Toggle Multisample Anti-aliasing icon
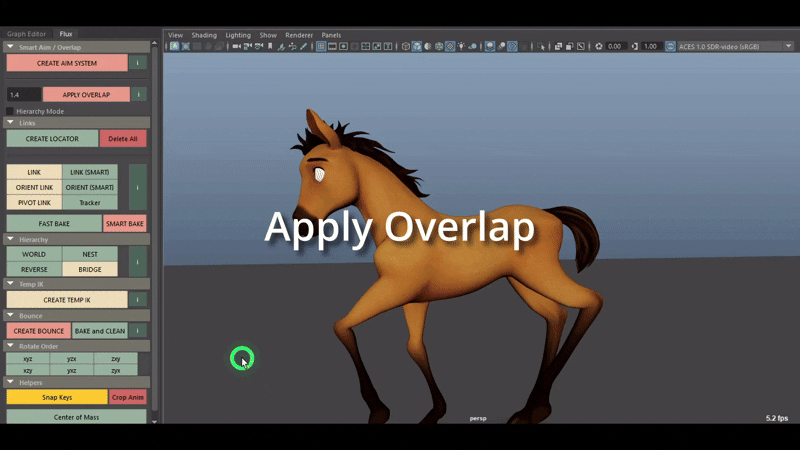The image size is (800, 450). point(512,46)
